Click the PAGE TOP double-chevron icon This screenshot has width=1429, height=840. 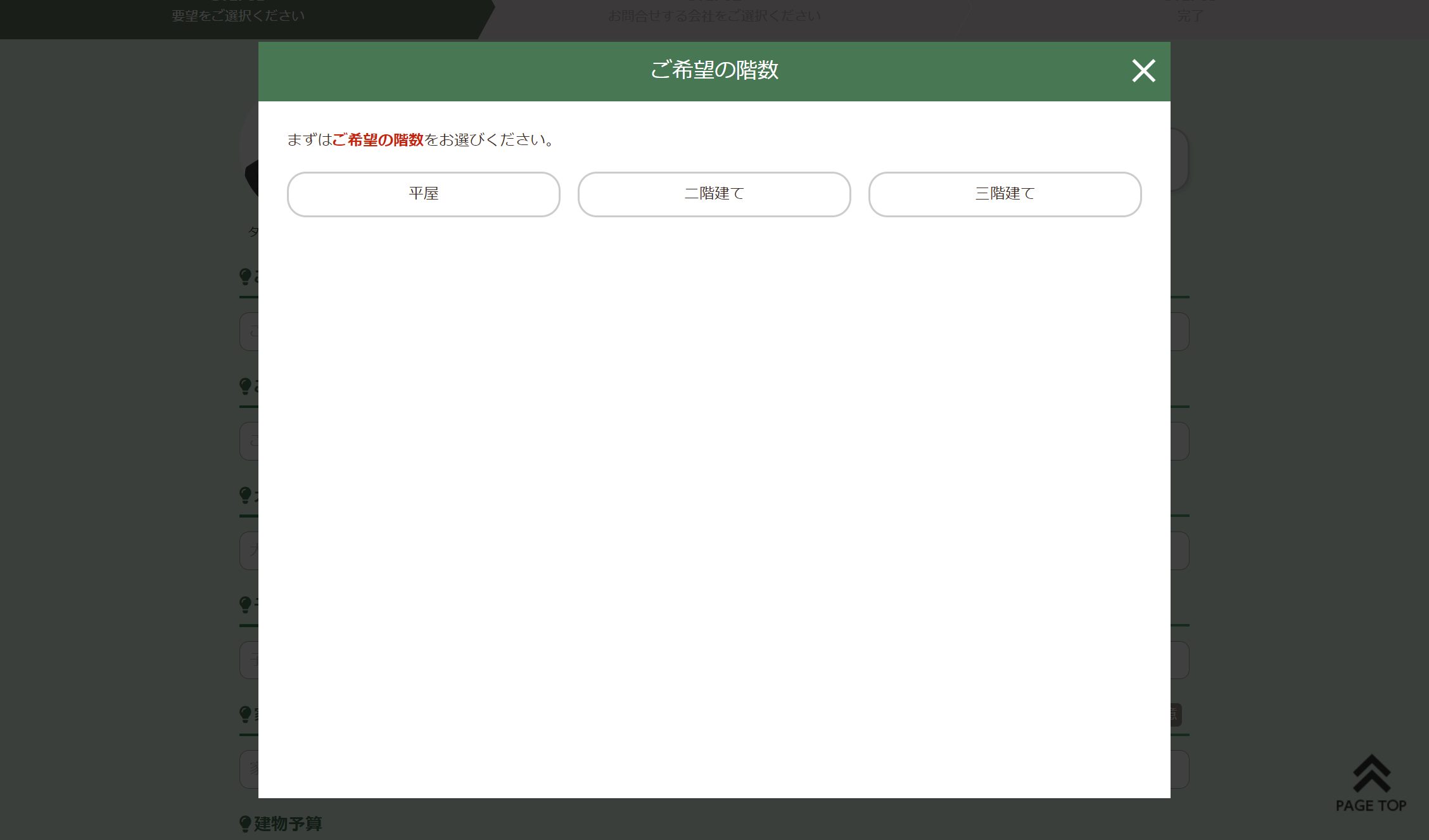coord(1371,773)
